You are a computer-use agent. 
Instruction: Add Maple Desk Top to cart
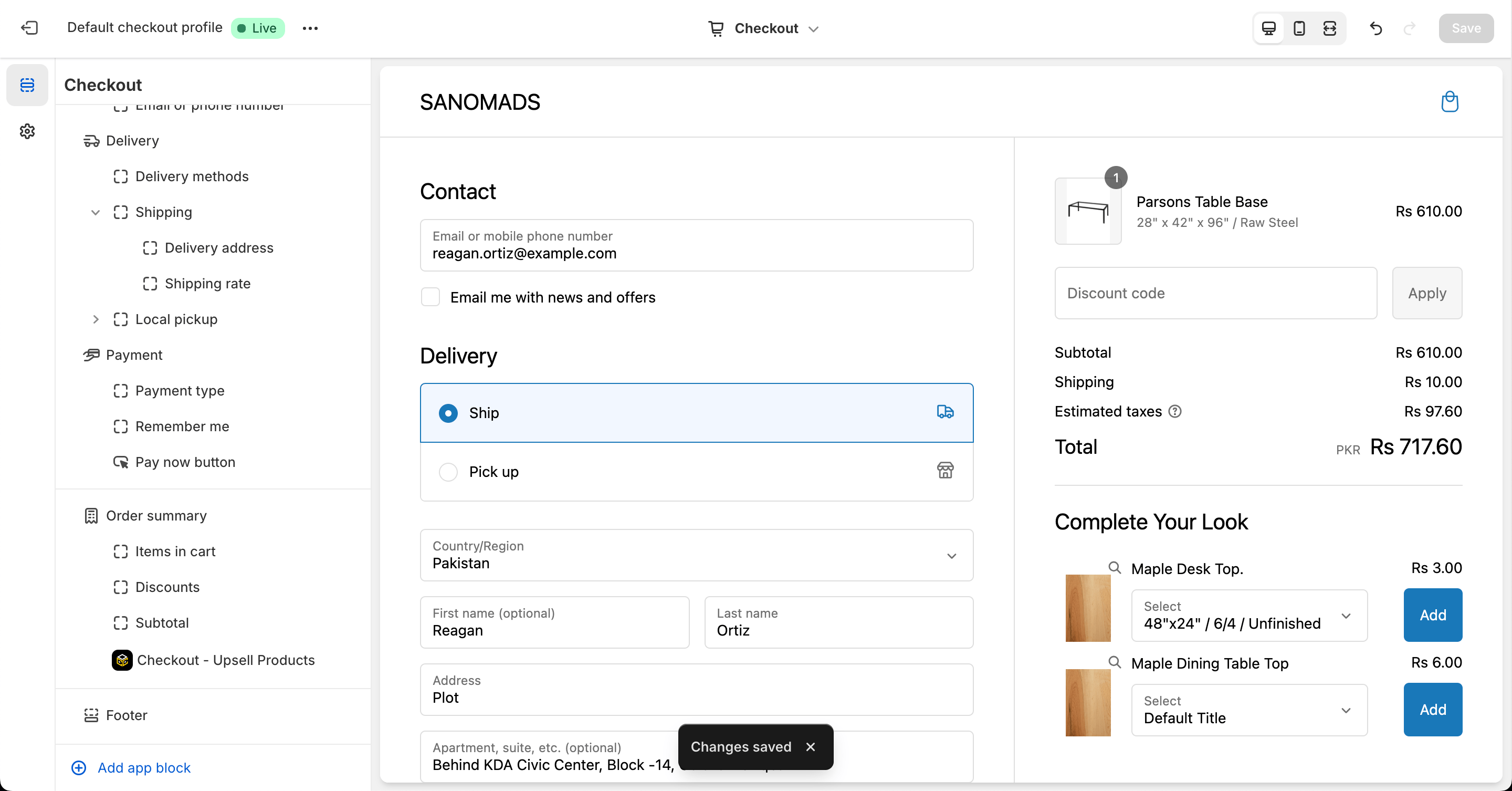1432,615
